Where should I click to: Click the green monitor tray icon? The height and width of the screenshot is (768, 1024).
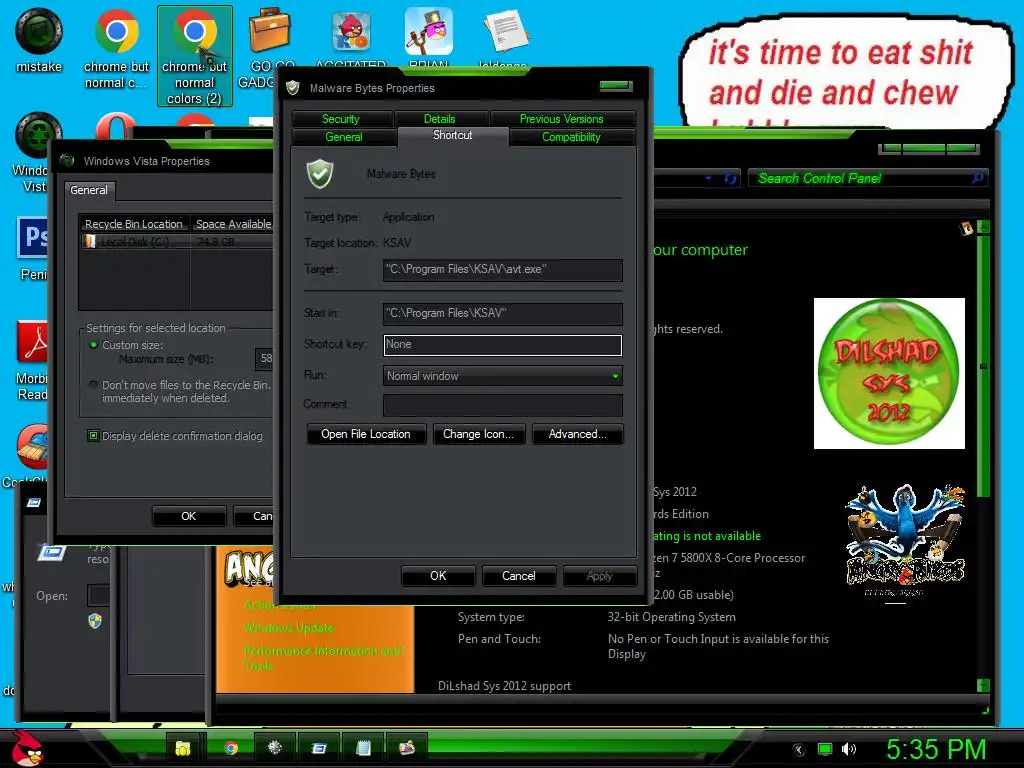[x=825, y=750]
